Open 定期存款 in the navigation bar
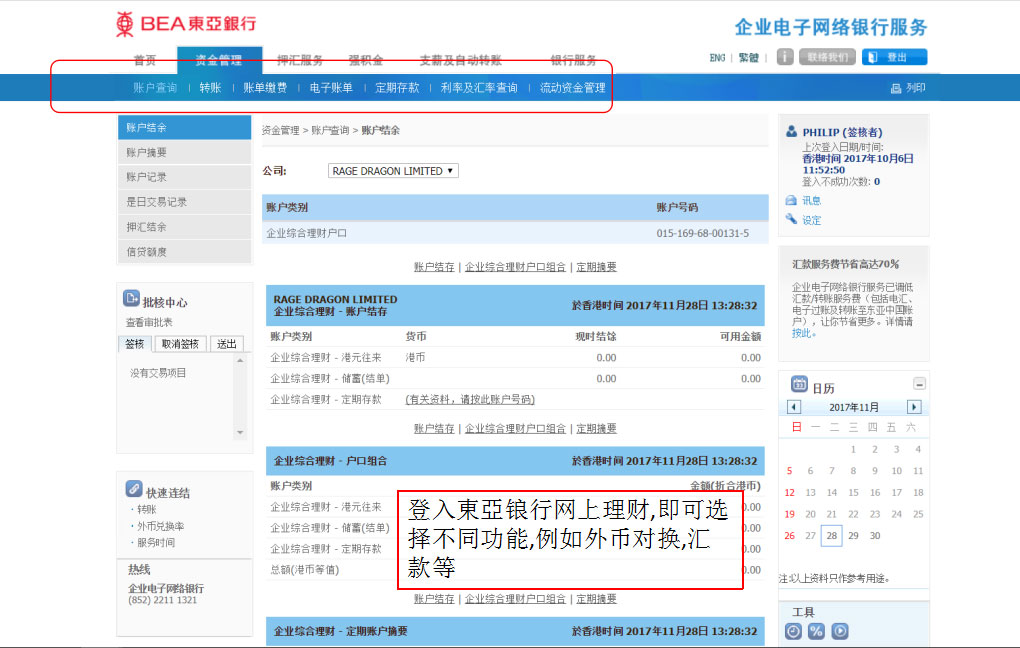Viewport: 1020px width, 648px height. pyautogui.click(x=397, y=88)
